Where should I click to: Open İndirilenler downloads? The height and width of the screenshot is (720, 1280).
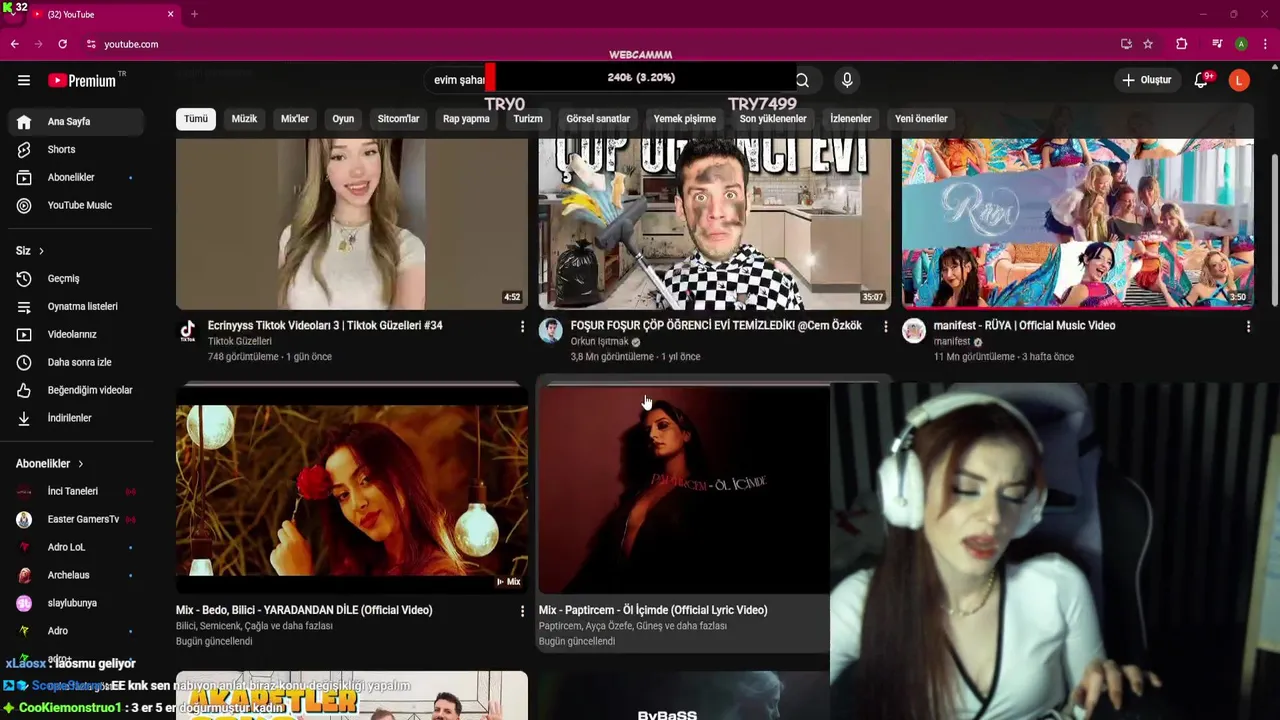[76, 419]
